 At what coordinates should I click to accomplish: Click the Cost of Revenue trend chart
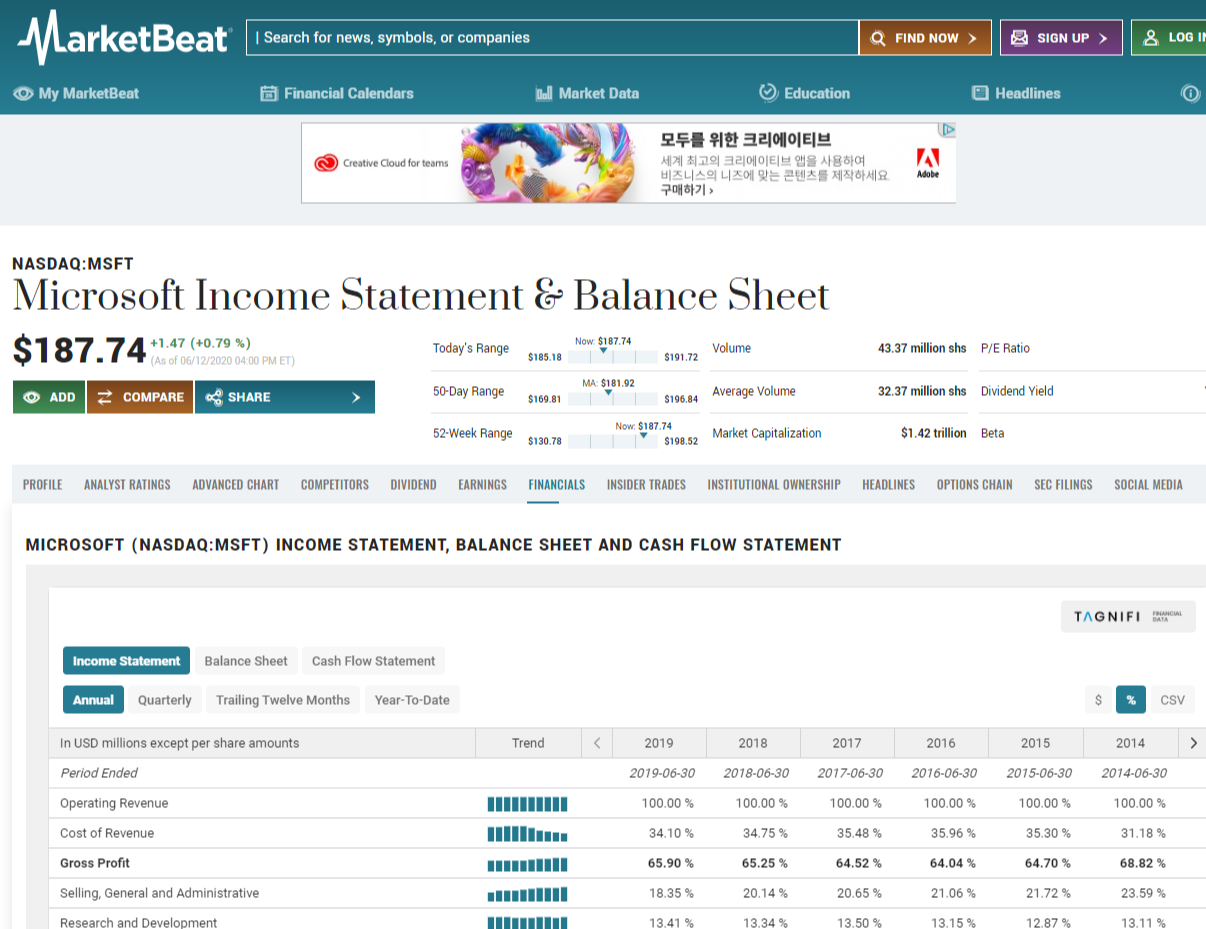click(x=527, y=834)
